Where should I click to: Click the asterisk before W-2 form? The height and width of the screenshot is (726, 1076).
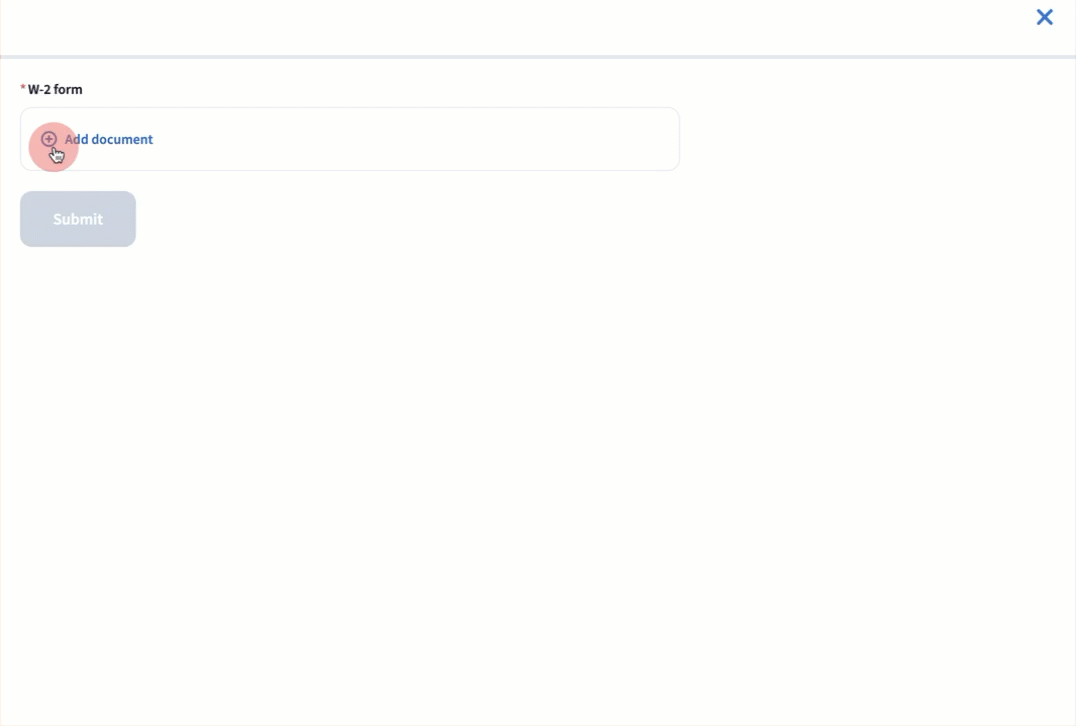[x=23, y=89]
